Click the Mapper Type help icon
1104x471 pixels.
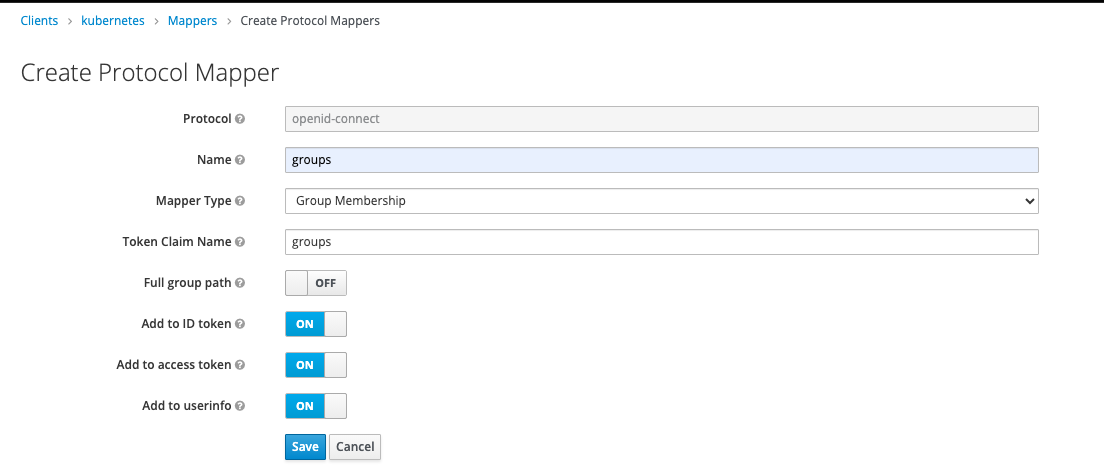click(x=240, y=201)
